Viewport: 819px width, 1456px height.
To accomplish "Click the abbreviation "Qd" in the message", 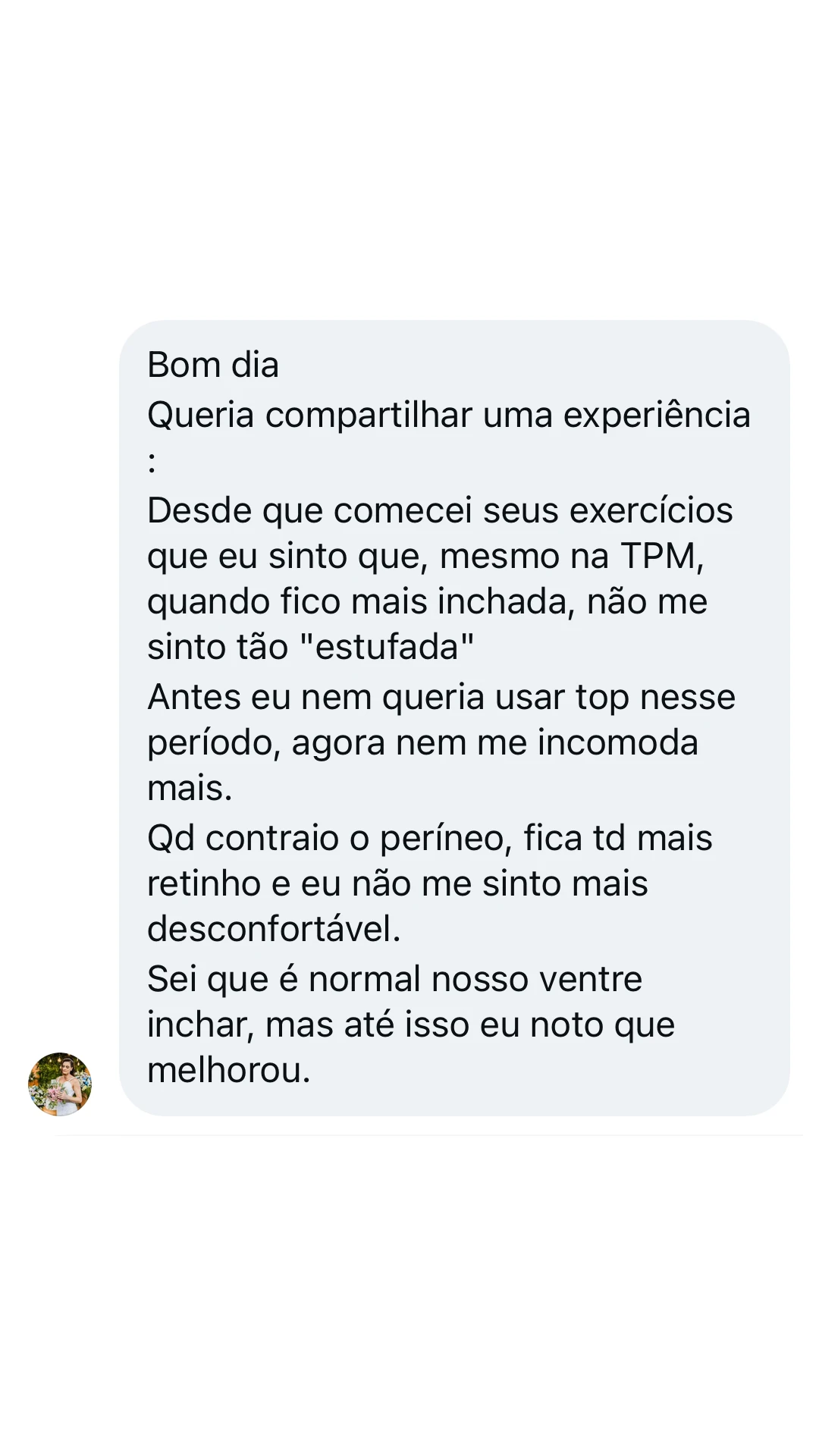I will 171,838.
